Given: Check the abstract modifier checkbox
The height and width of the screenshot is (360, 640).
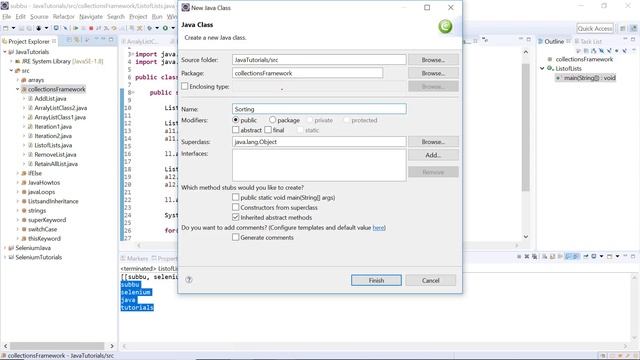Looking at the screenshot, I should click(x=236, y=130).
